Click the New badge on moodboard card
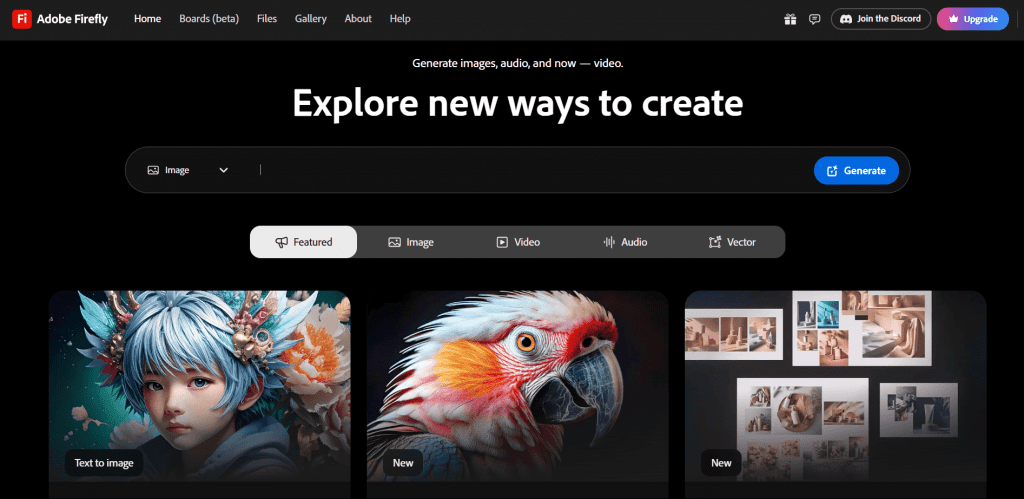This screenshot has width=1024, height=499. [x=721, y=463]
